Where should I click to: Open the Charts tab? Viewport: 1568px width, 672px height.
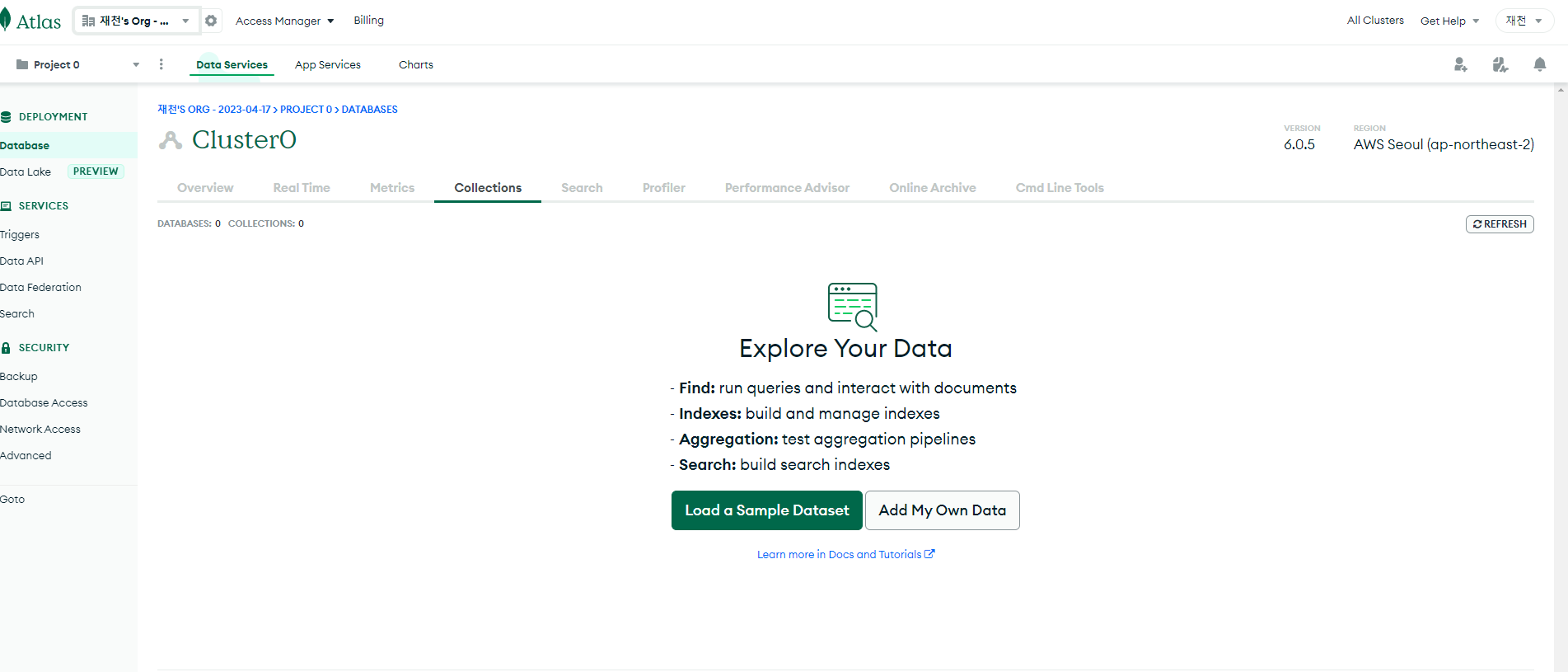click(416, 64)
